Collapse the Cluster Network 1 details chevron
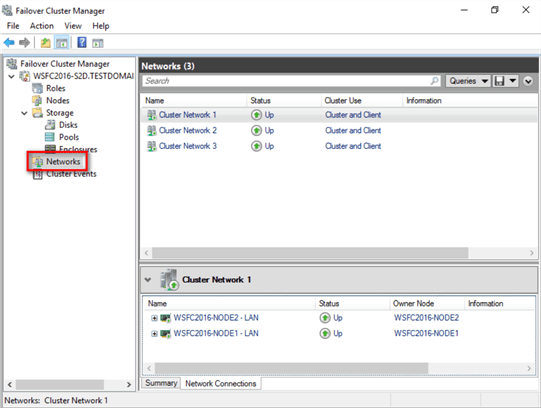This screenshot has height=408, width=541. 148,280
